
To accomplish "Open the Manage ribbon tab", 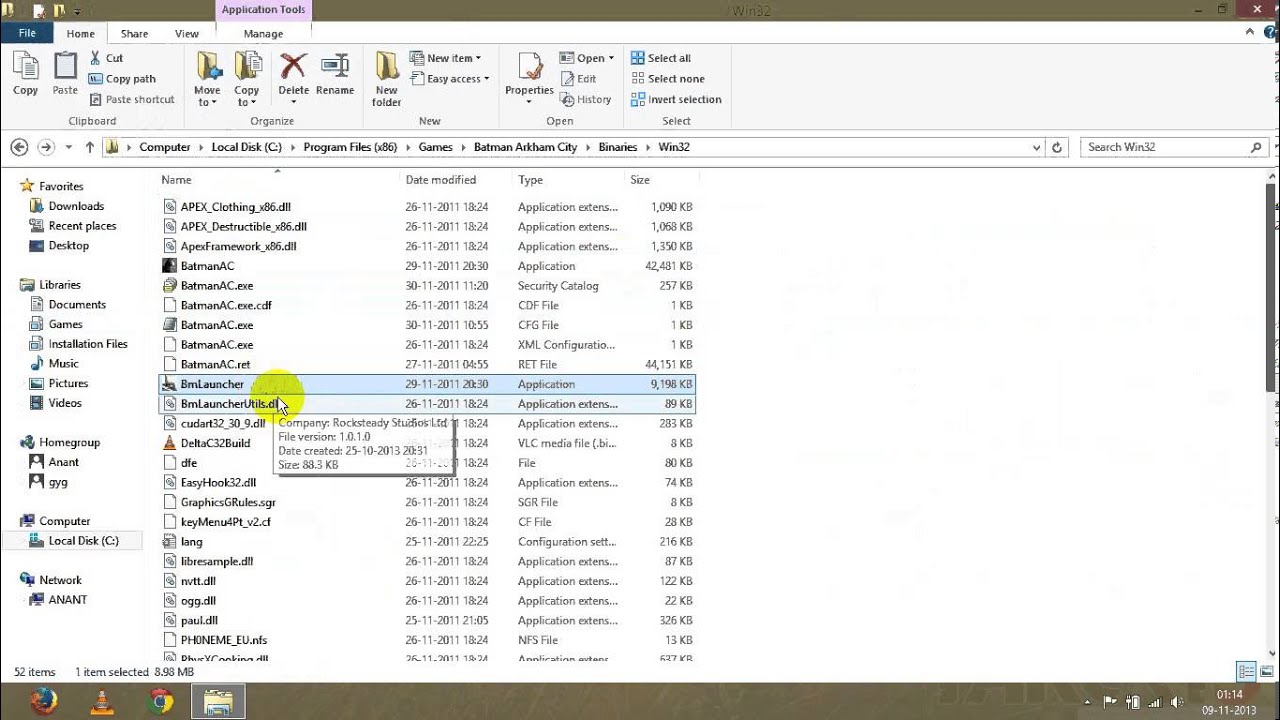I will point(263,33).
